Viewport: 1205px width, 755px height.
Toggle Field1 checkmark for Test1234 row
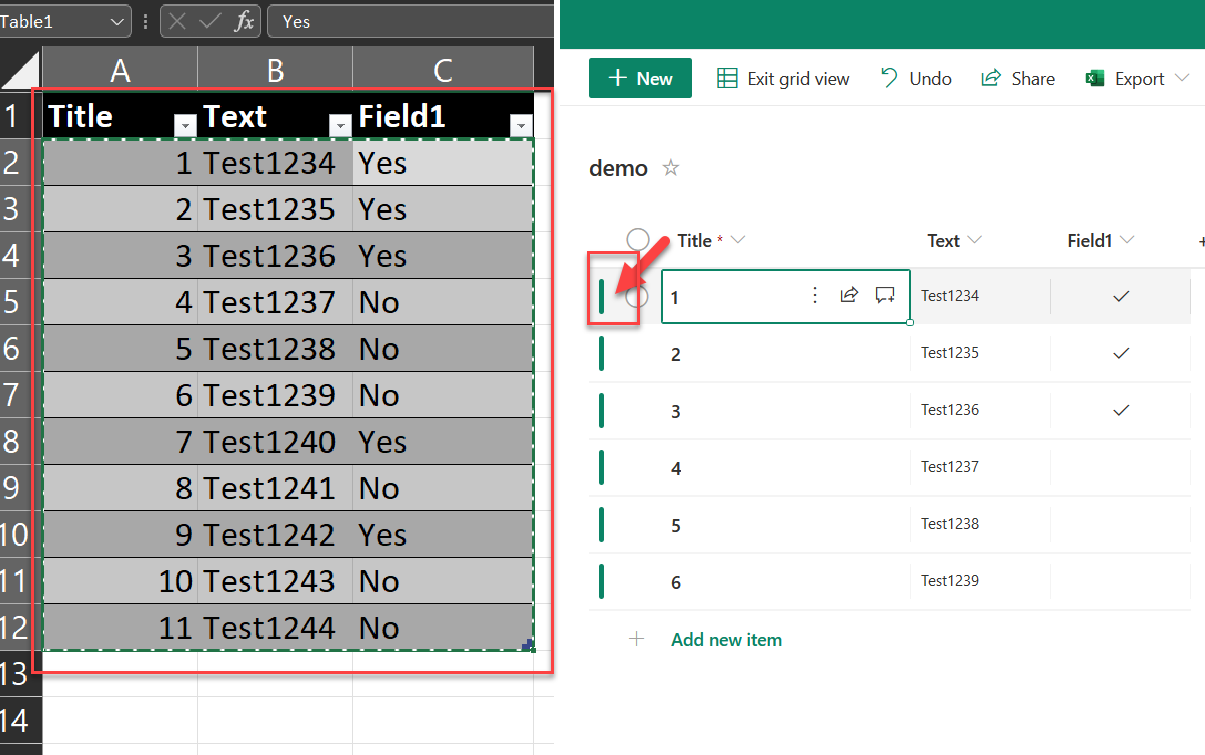tap(1121, 296)
